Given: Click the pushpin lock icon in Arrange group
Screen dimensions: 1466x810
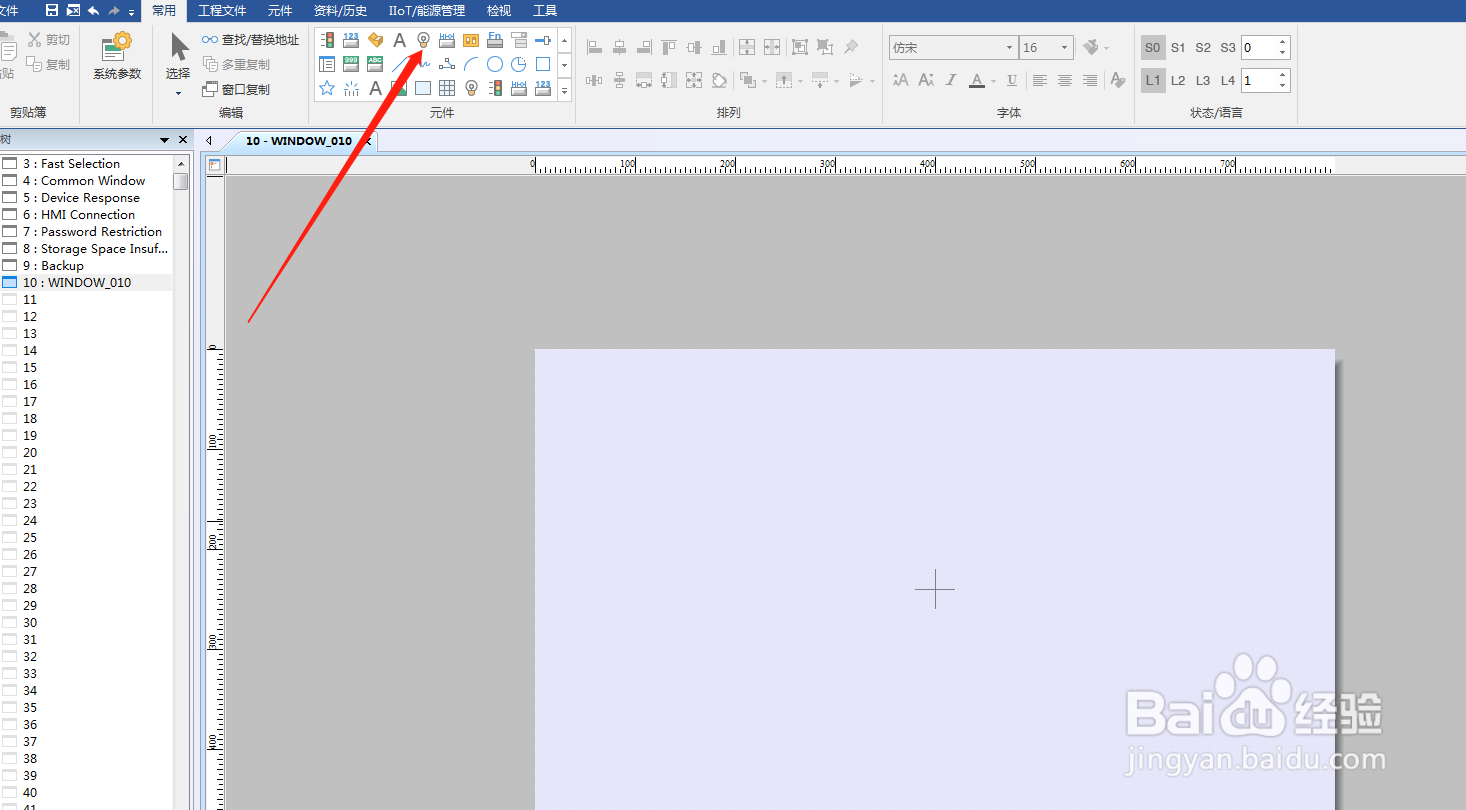Looking at the screenshot, I should [851, 47].
